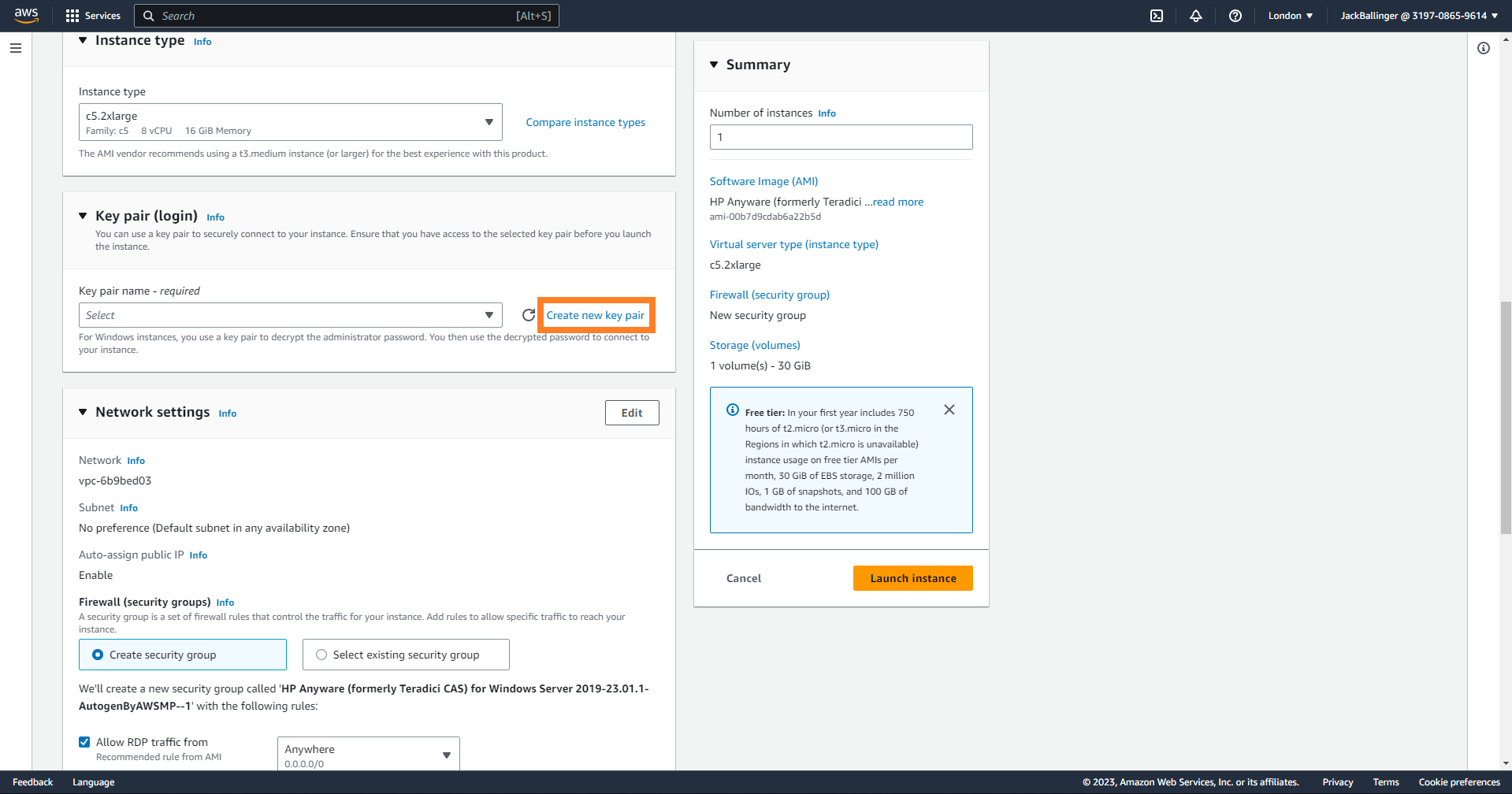
Task: Focus the top search bar
Action: pos(347,16)
